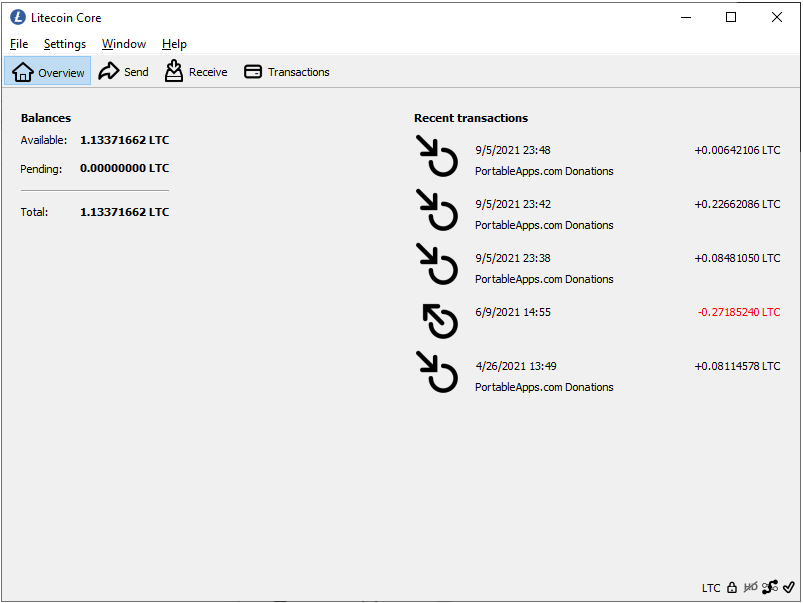Click the 4/26/2021 13:49 transaction date
This screenshot has height=603, width=803.
[516, 366]
